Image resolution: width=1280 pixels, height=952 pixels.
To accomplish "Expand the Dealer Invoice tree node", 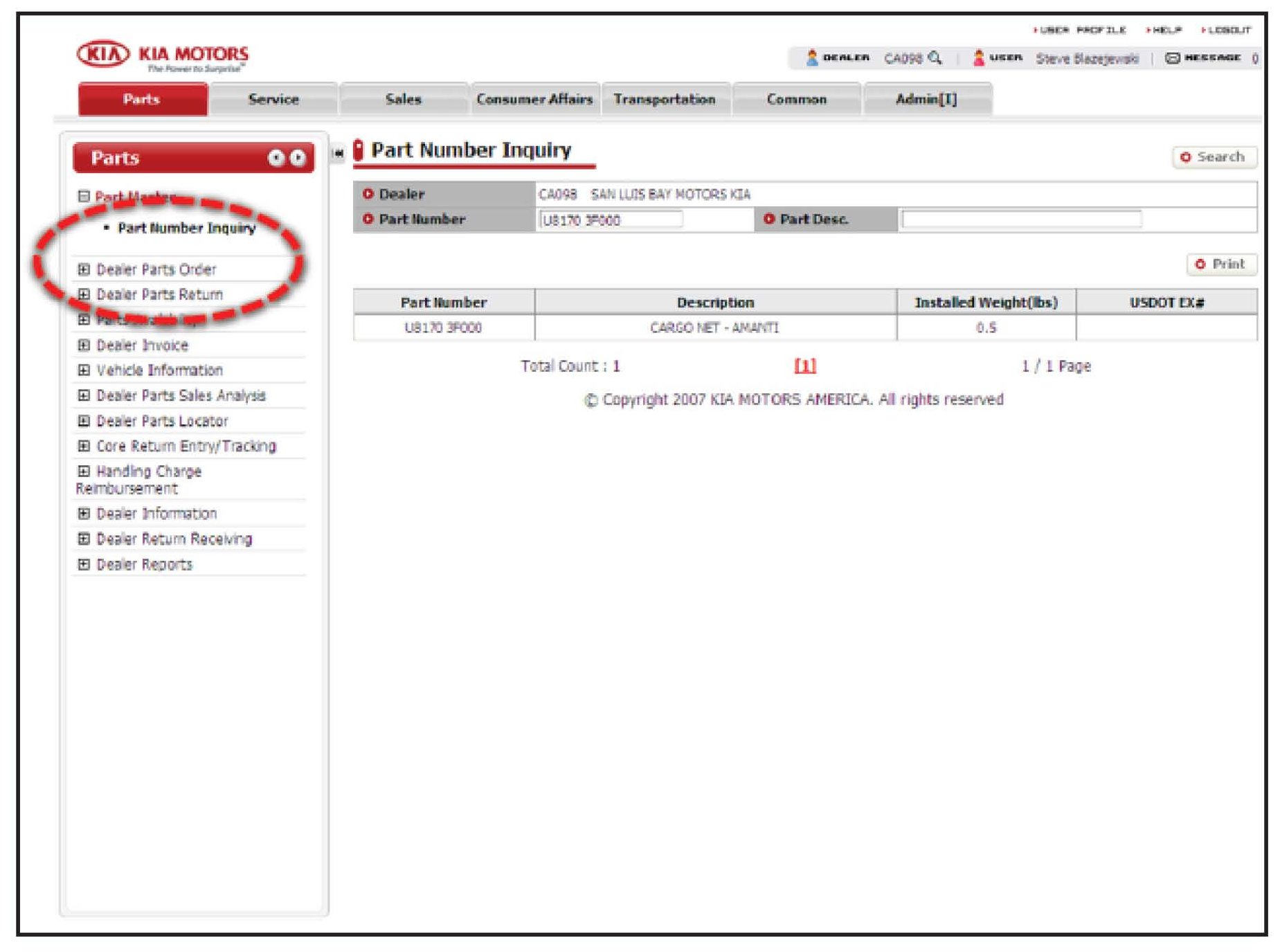I will pos(84,345).
